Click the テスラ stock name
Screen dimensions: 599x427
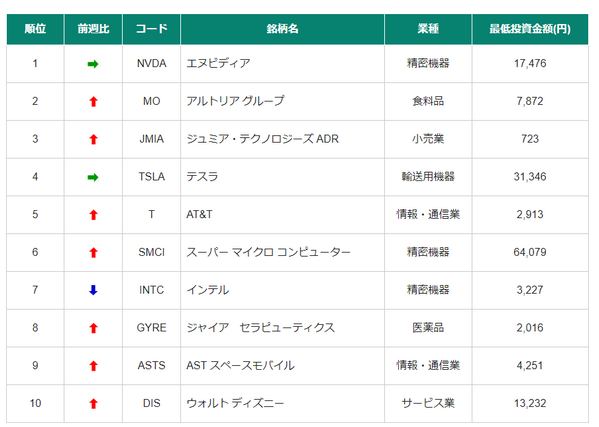(x=202, y=177)
